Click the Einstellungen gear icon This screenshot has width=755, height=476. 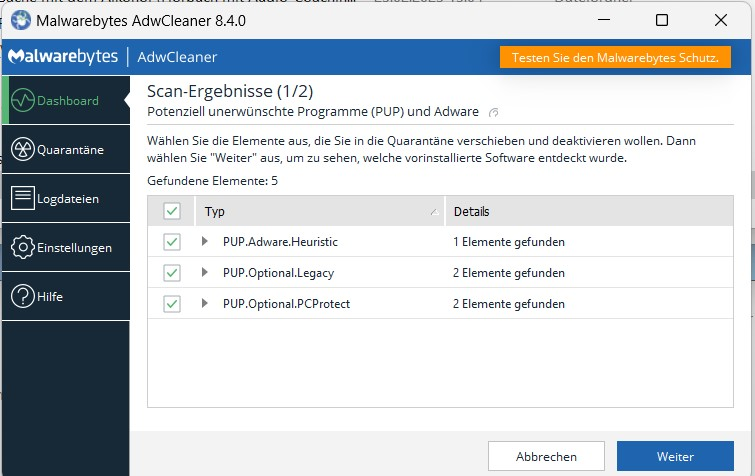pos(23,247)
